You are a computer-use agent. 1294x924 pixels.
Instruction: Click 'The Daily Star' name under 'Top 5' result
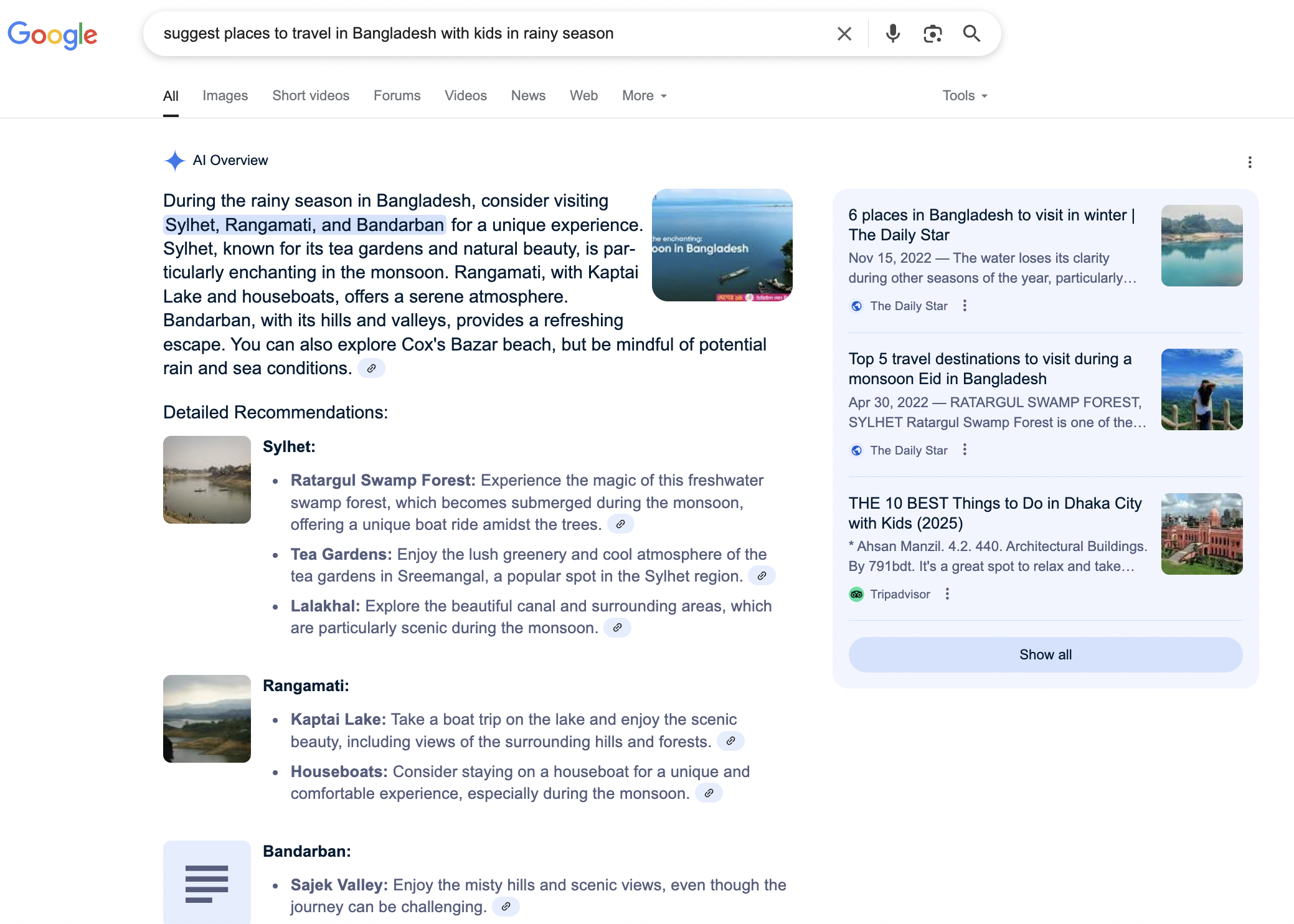909,450
